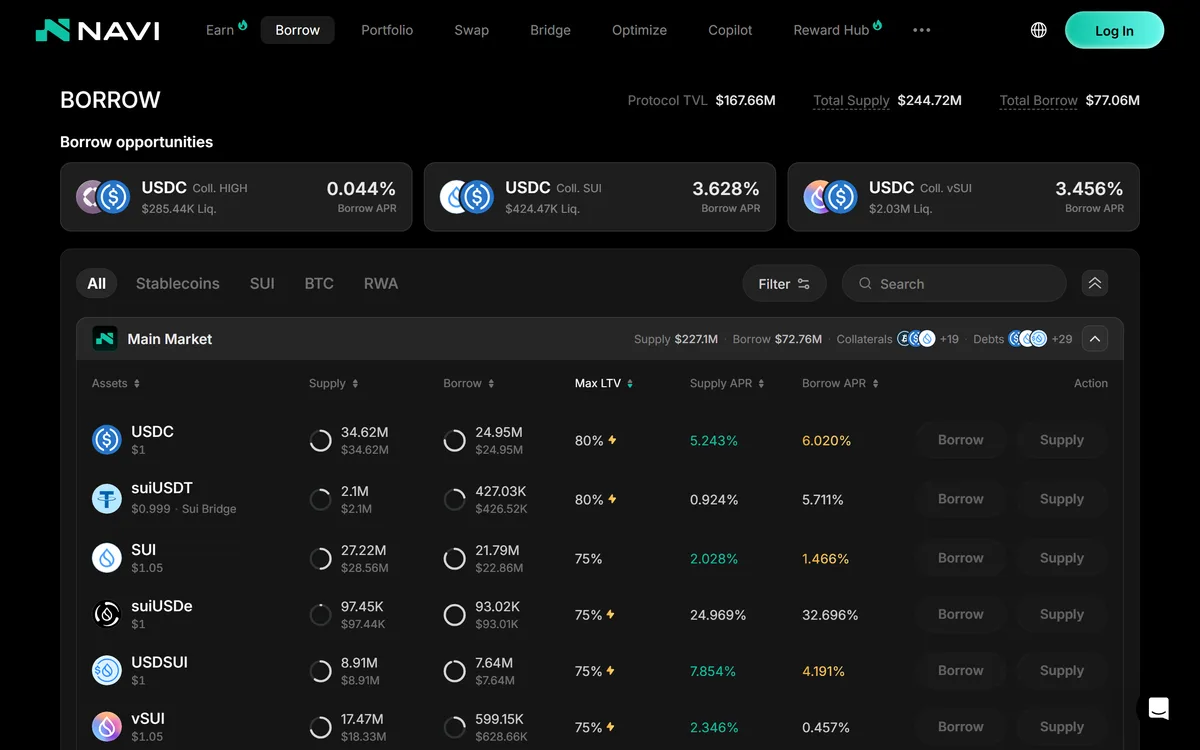Click the USDSUI token icon
This screenshot has width=1200, height=750.
coord(107,670)
